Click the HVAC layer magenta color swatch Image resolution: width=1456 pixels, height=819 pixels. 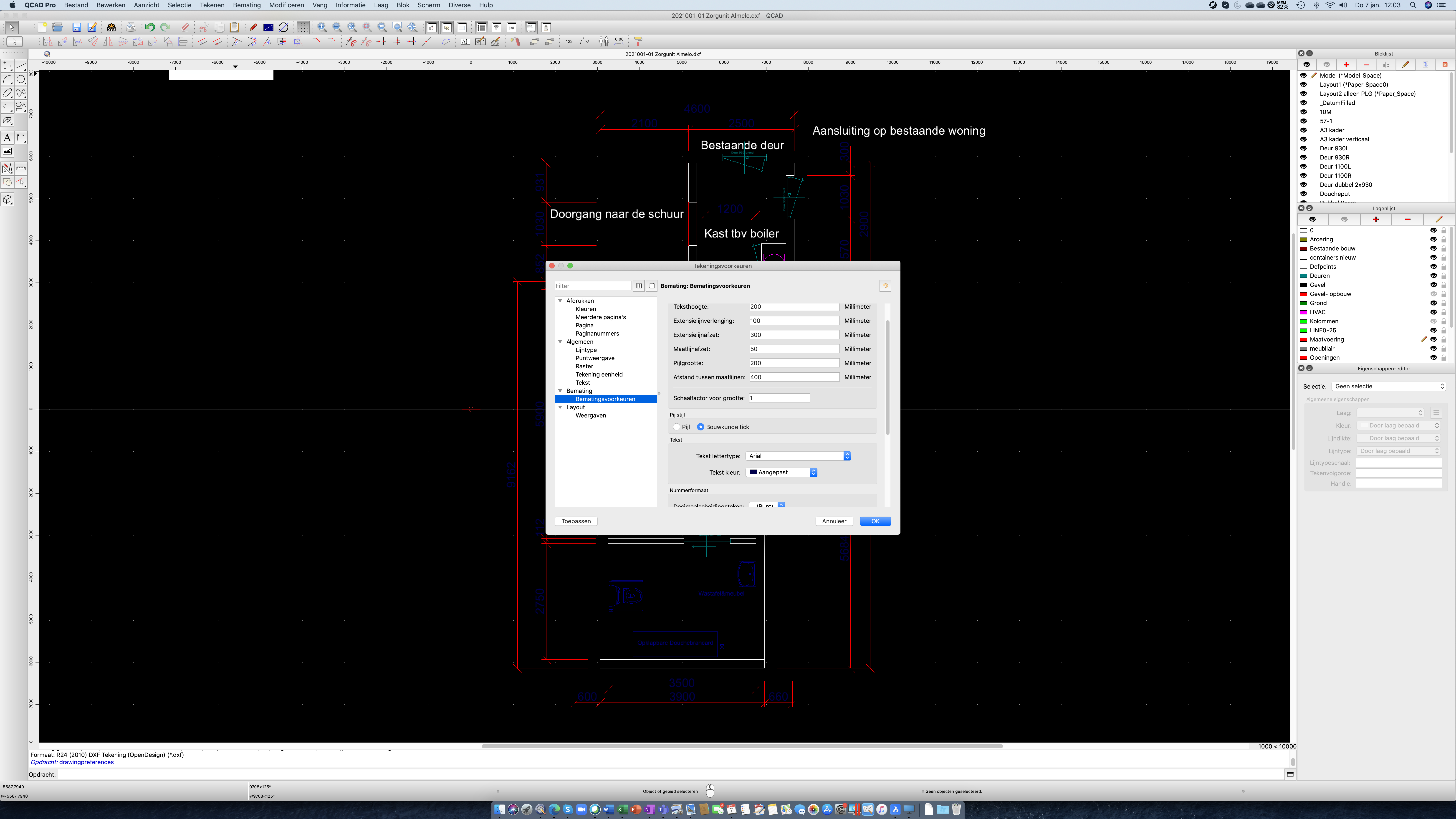tap(1303, 313)
